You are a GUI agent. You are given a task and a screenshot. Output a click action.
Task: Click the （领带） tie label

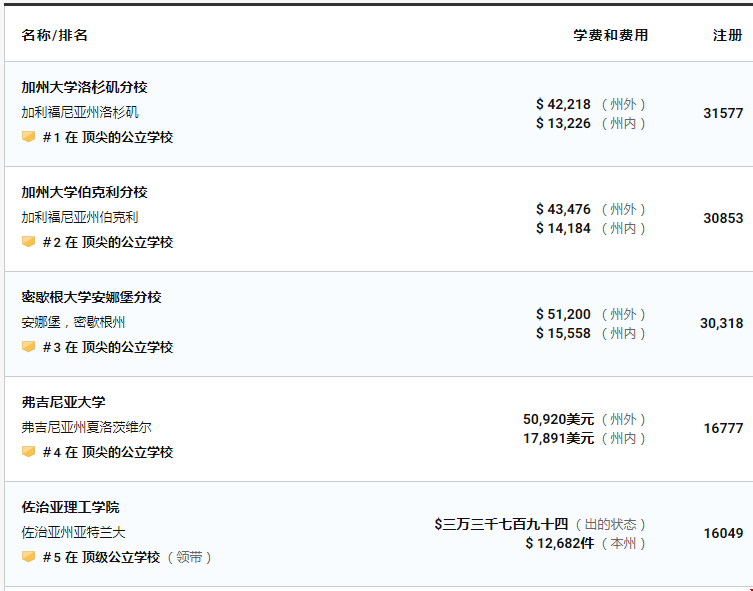click(x=189, y=557)
